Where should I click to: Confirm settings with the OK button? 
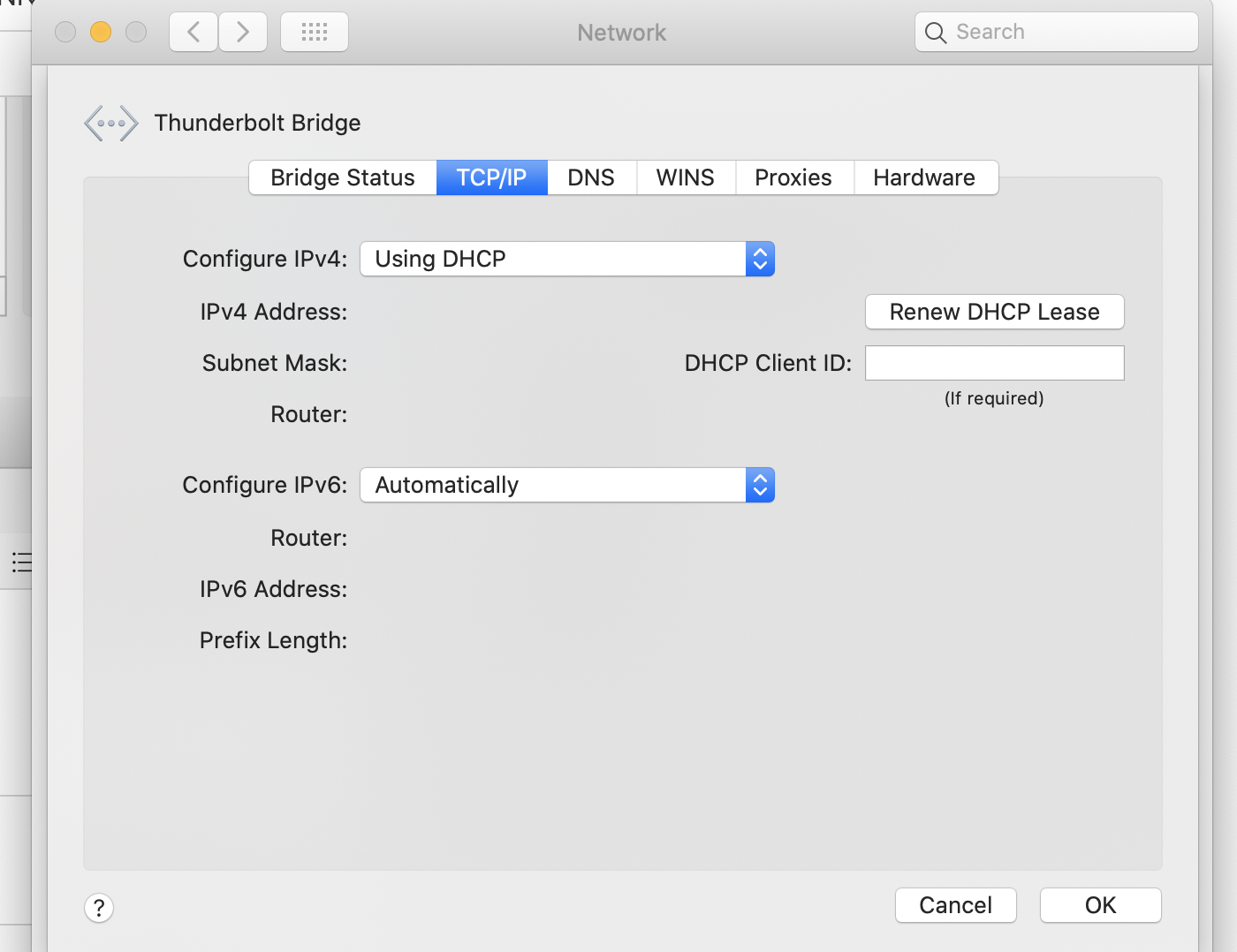[1100, 905]
